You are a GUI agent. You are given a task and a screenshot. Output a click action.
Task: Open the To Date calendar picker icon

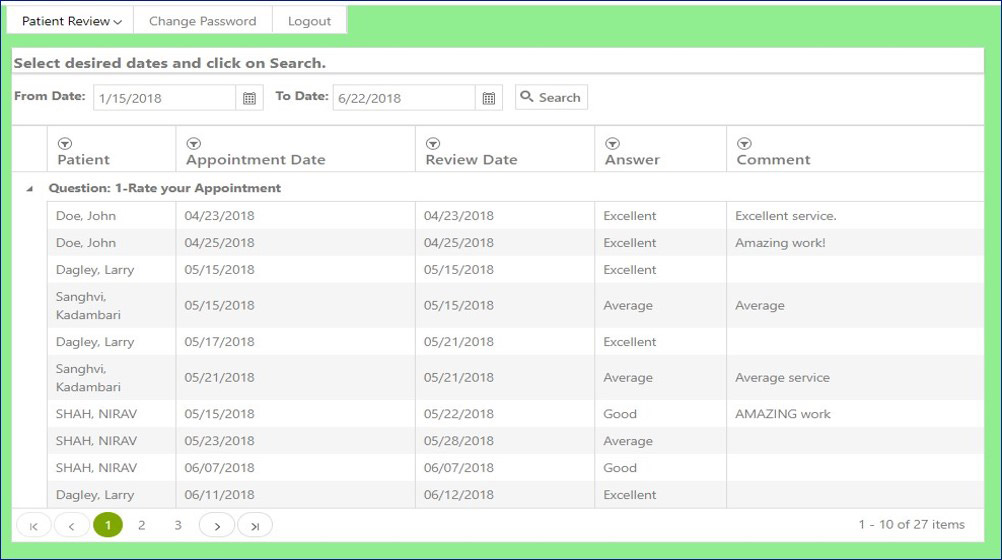coord(489,98)
